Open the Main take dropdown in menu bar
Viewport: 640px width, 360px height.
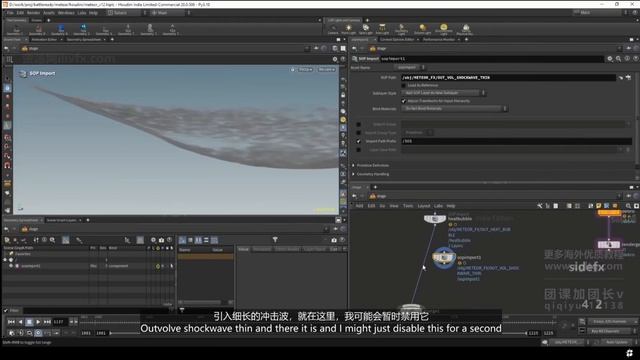tap(171, 13)
